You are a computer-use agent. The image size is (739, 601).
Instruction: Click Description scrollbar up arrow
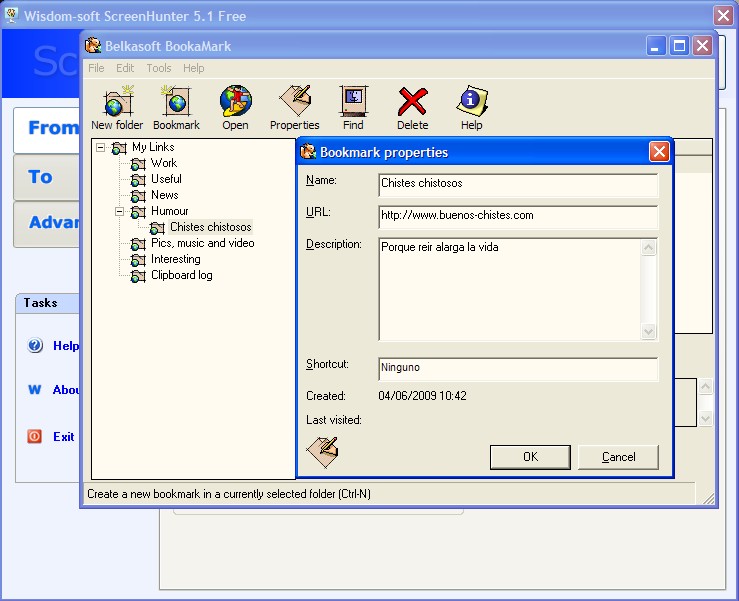click(x=649, y=247)
